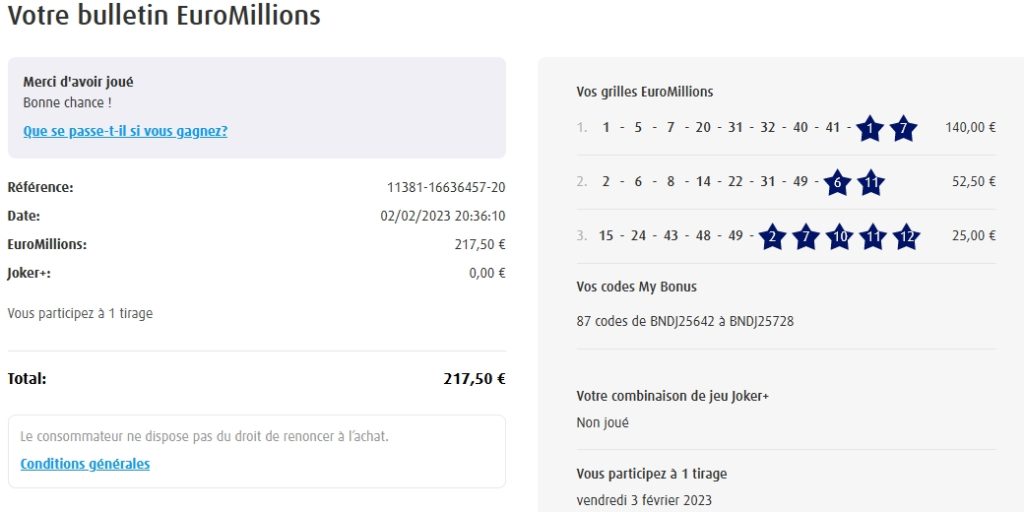The width and height of the screenshot is (1024, 512).
Task: Click star number 2 in the third grid
Action: [772, 236]
